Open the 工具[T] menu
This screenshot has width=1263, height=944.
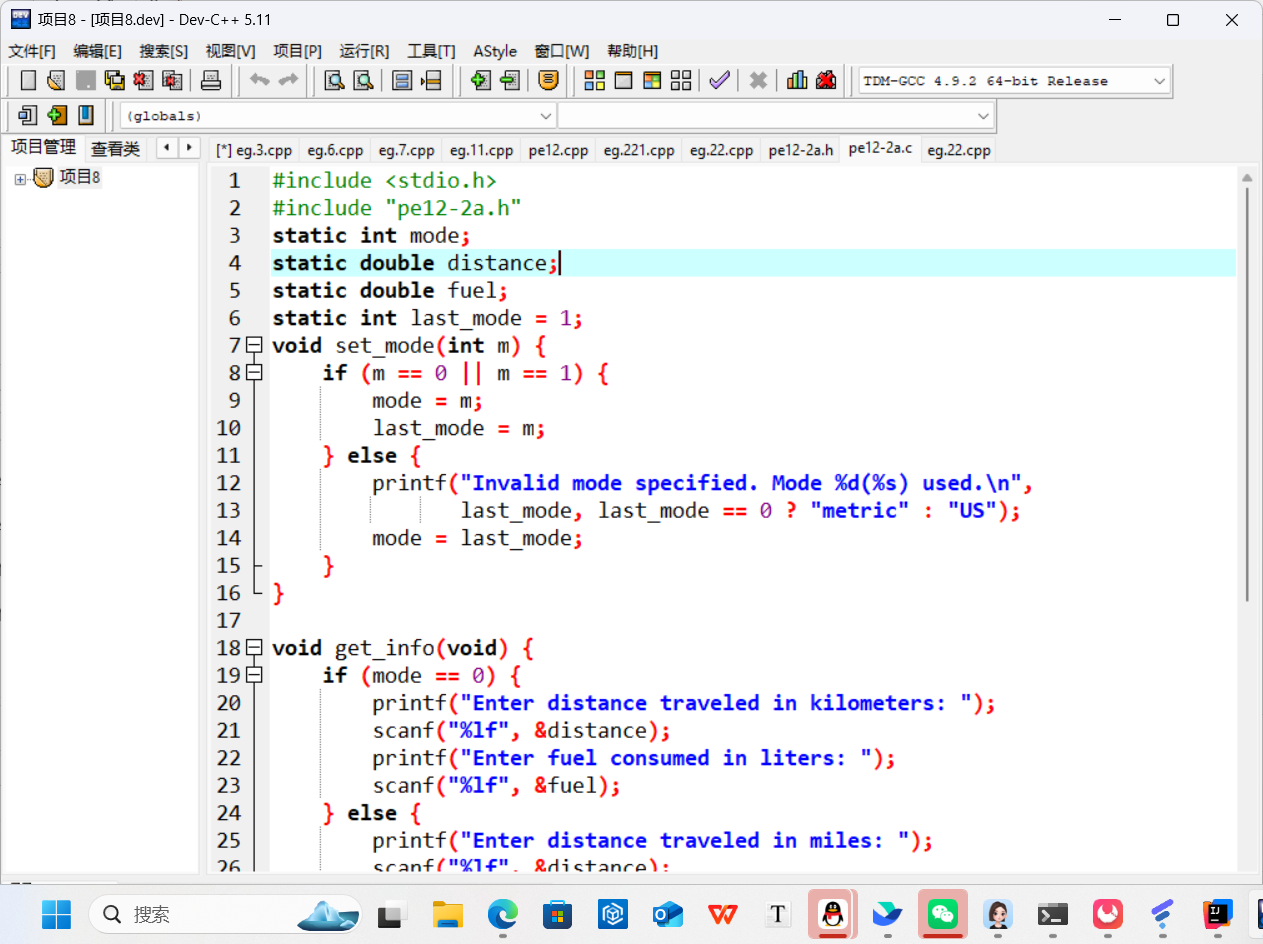431,51
